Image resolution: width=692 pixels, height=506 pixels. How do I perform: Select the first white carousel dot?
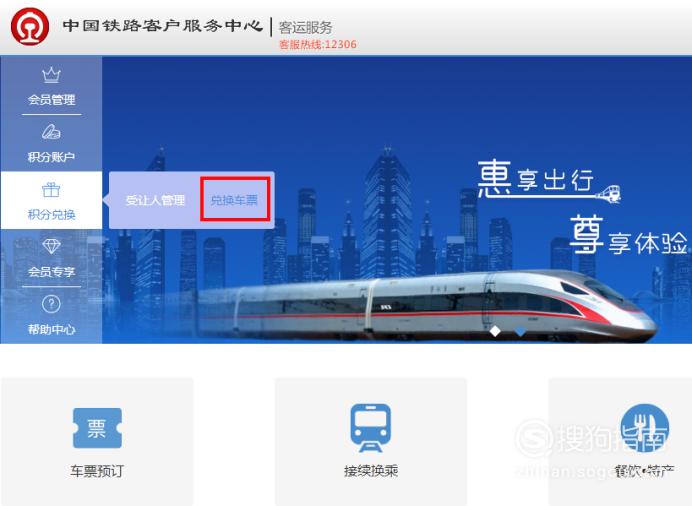click(495, 331)
